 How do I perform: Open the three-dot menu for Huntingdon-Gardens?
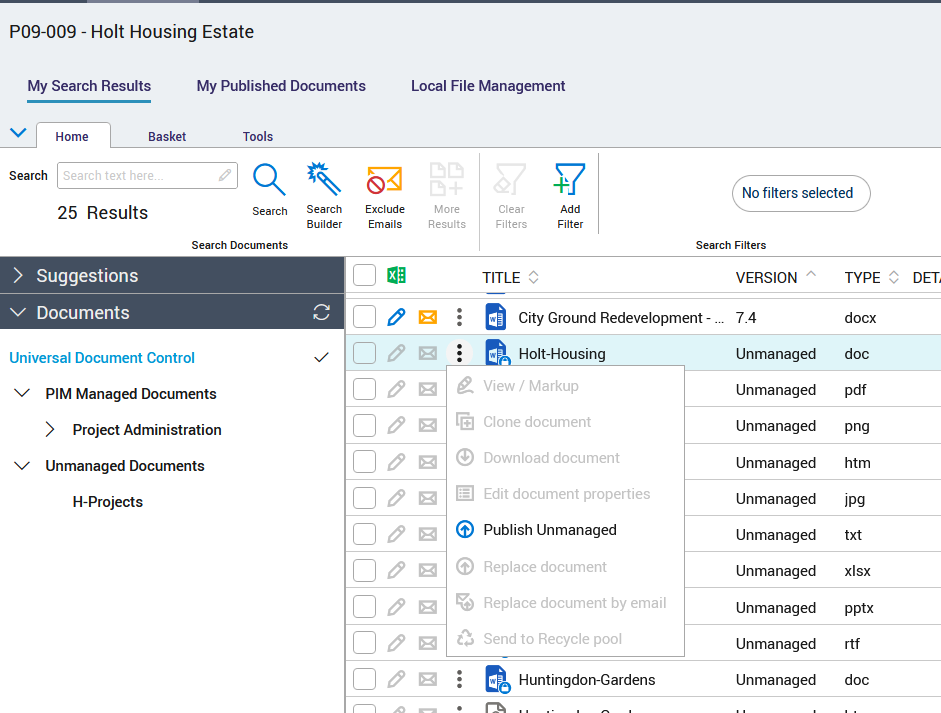(459, 679)
